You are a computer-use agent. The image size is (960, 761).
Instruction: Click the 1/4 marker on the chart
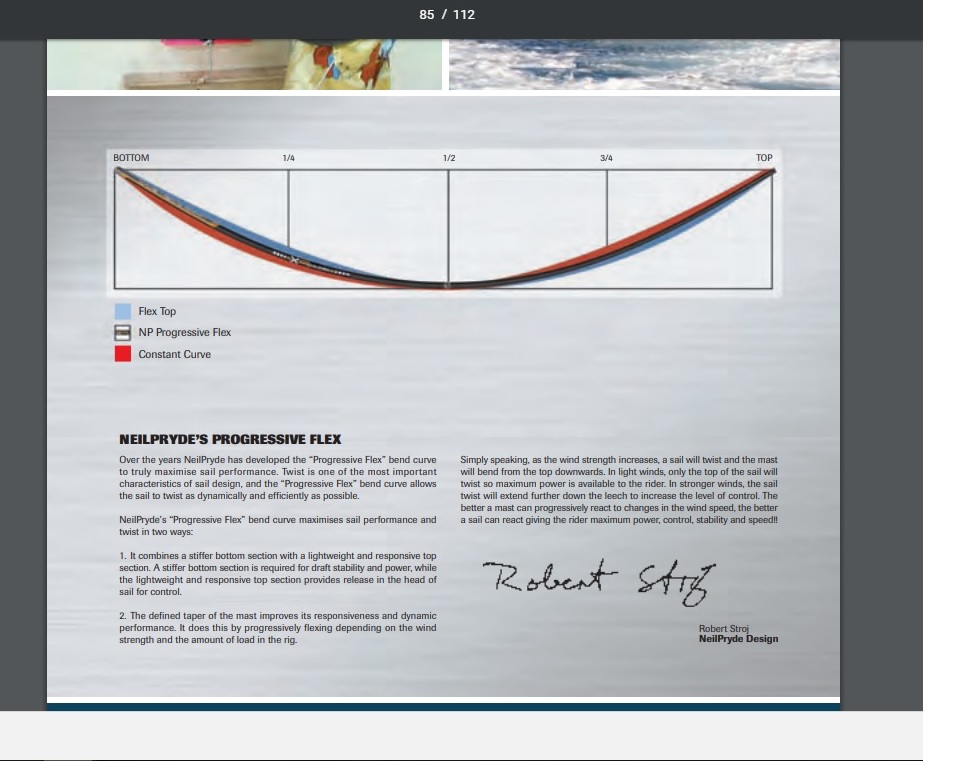[289, 158]
